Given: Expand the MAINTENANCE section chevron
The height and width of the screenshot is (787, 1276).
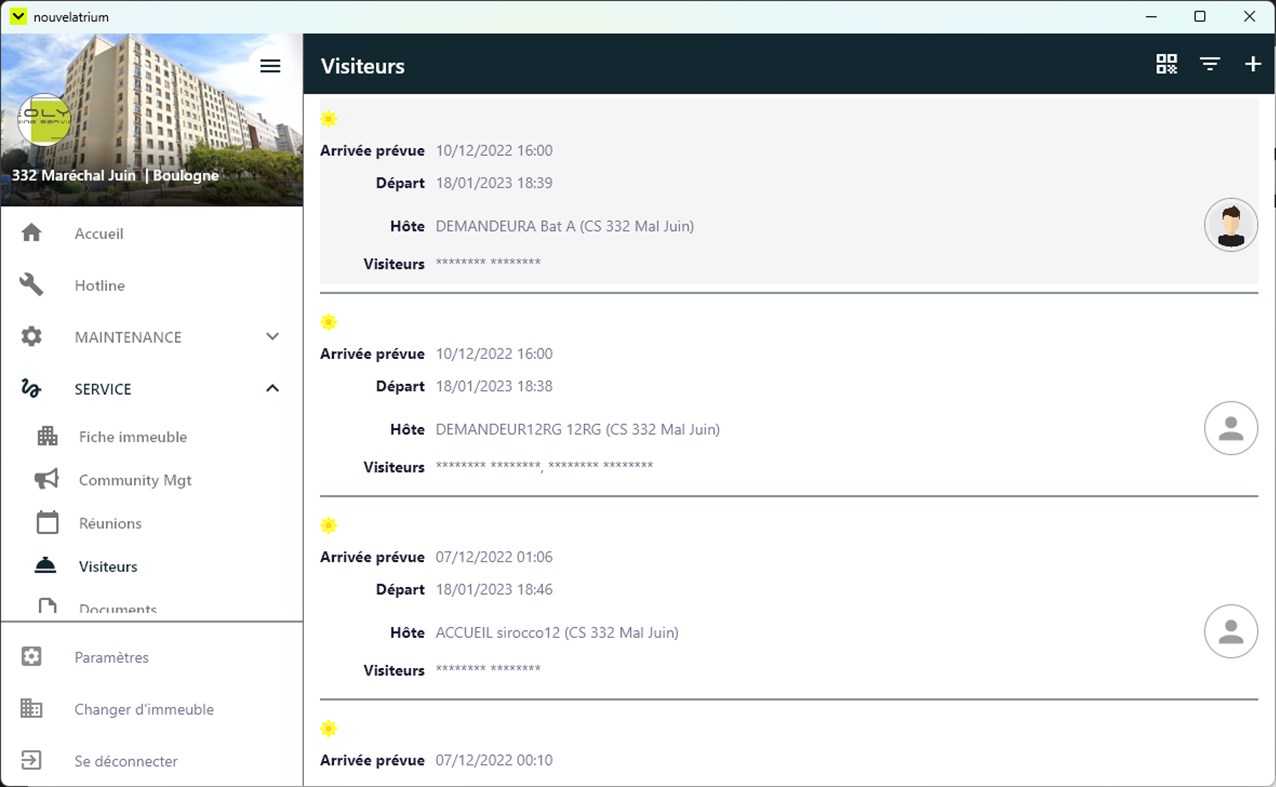Looking at the screenshot, I should (272, 337).
